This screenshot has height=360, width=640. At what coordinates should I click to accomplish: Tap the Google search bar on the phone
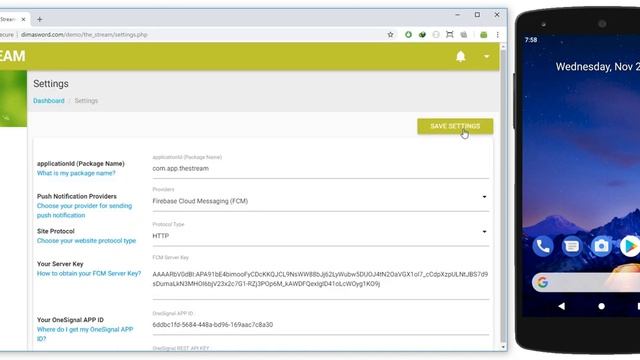click(x=586, y=282)
